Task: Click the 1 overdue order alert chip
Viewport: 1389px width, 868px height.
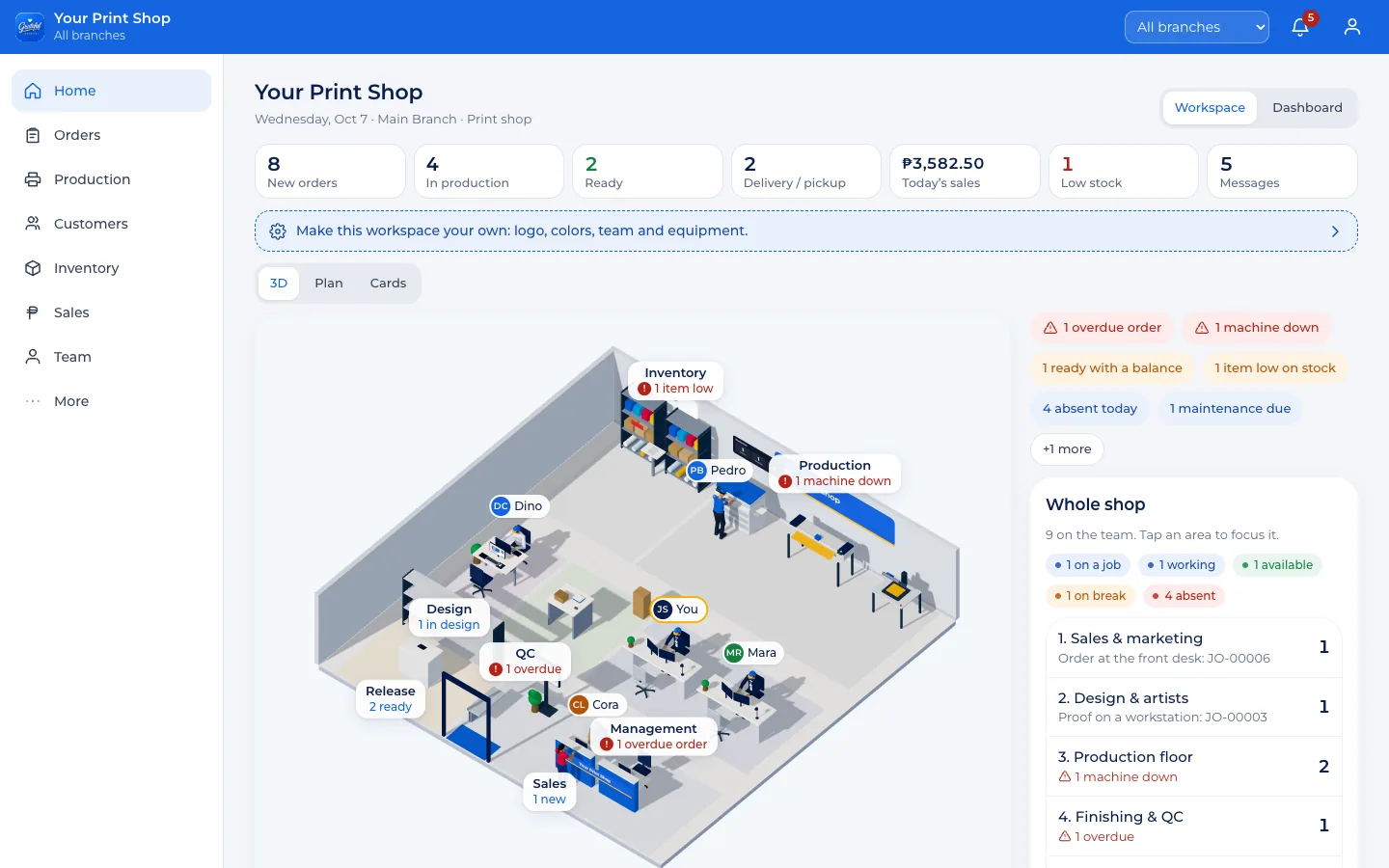Action: tap(1102, 328)
